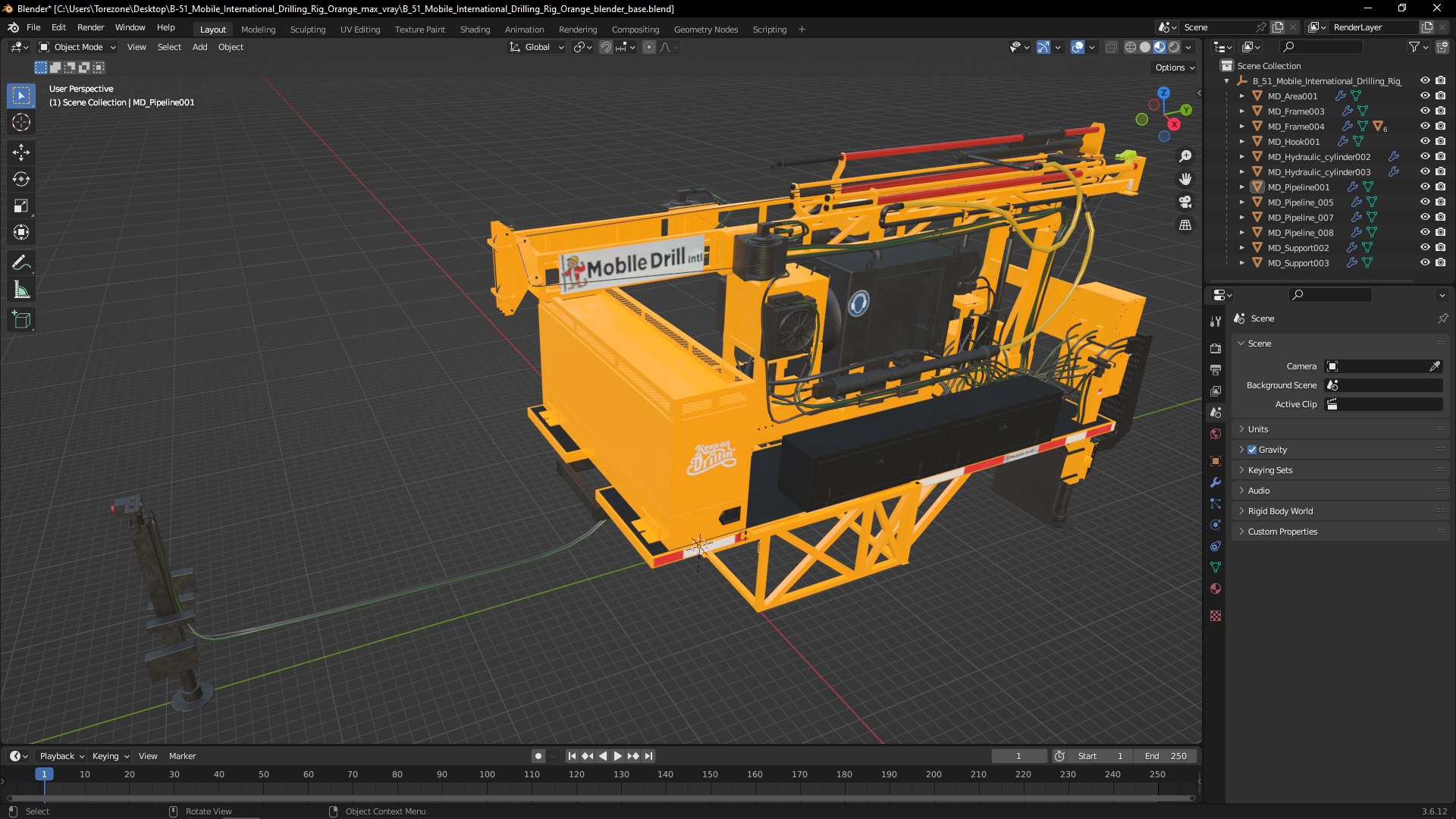Uncheck the Gravity checkbox
This screenshot has width=1456, height=819.
[x=1252, y=450]
